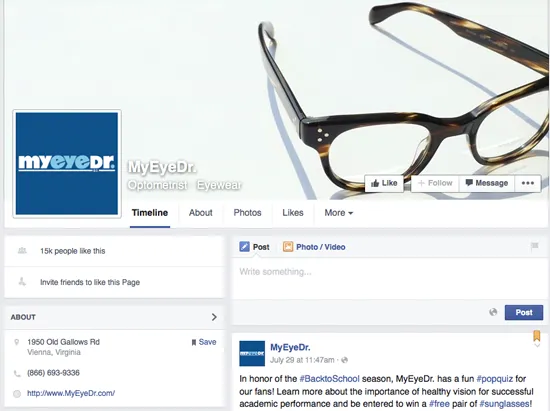Click the #sunglasses hashtag
550x411 pixels.
(x=504, y=404)
